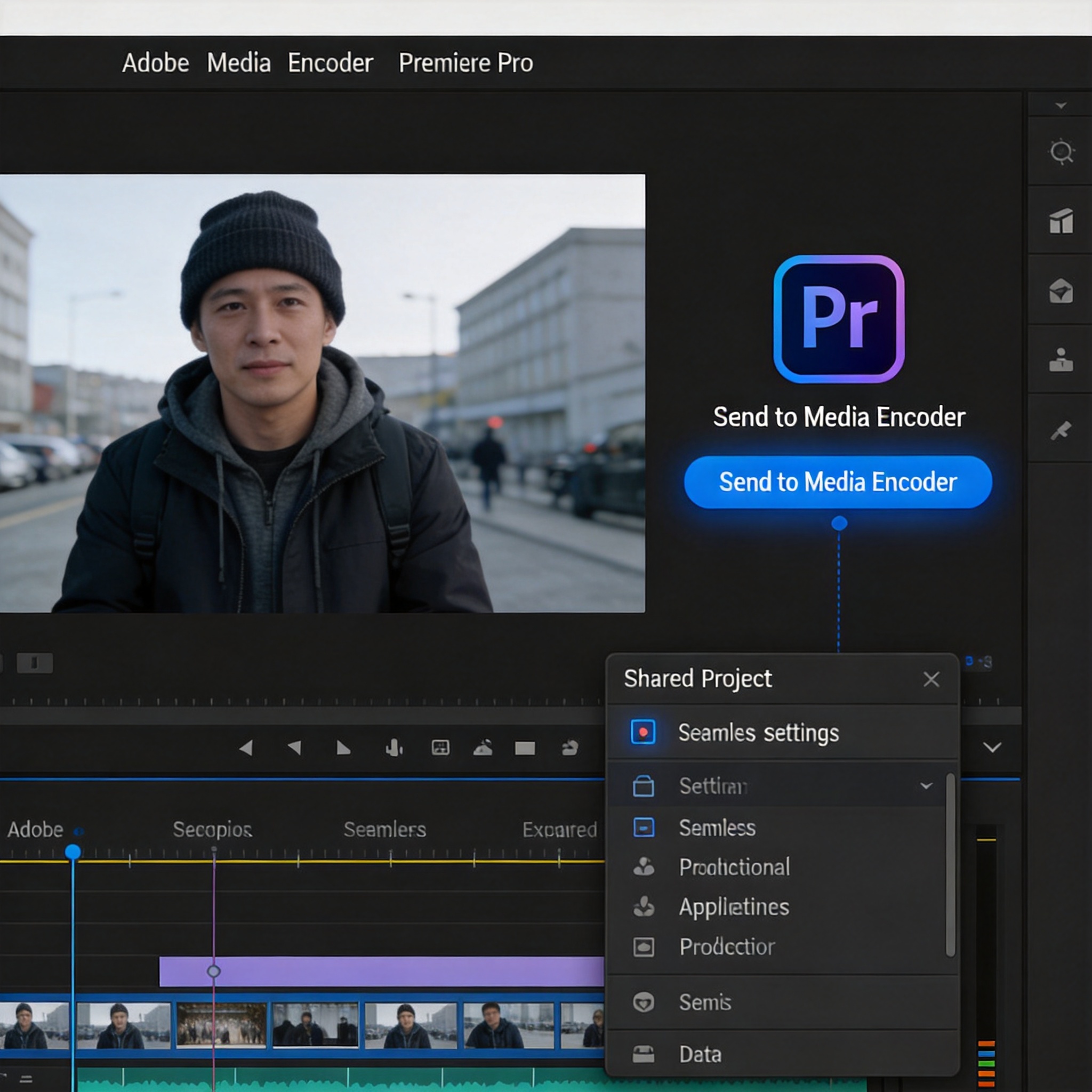Choose the Applietines option
Image resolution: width=1092 pixels, height=1092 pixels.
pos(734,907)
